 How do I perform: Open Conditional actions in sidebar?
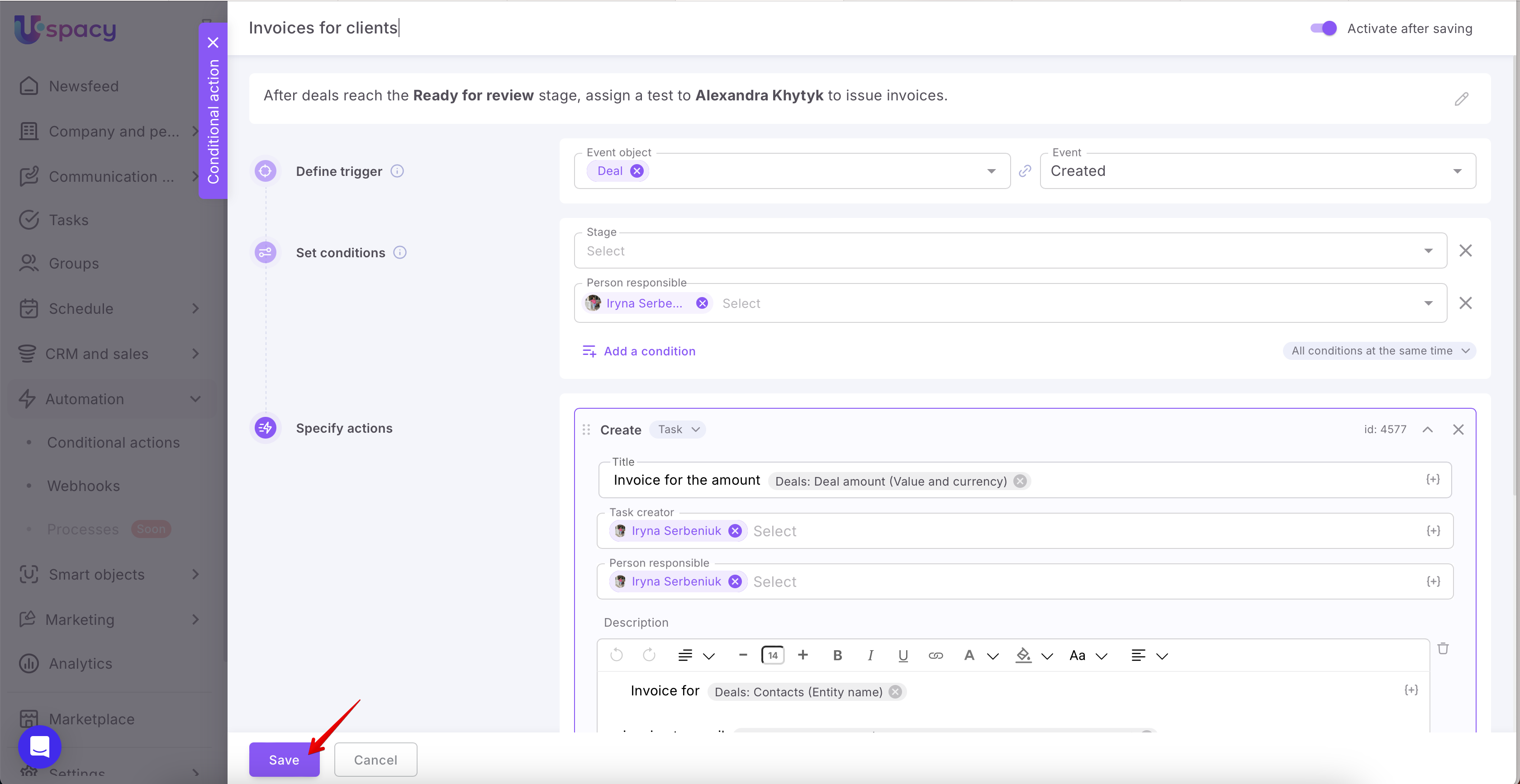pos(113,443)
